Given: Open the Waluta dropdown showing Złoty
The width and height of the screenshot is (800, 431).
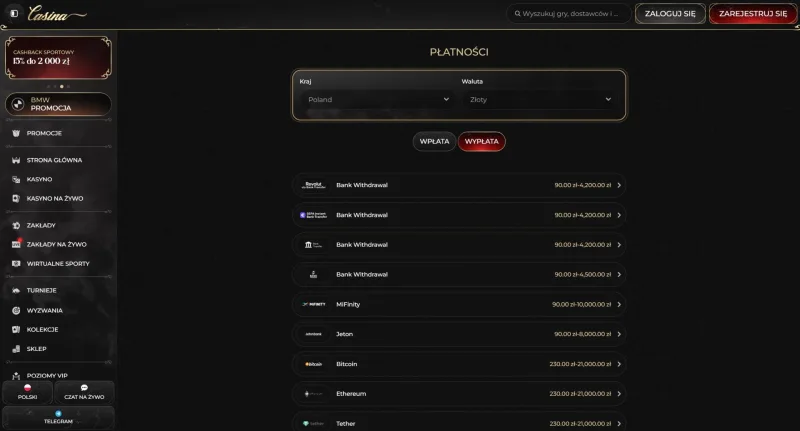Looking at the screenshot, I should [540, 99].
